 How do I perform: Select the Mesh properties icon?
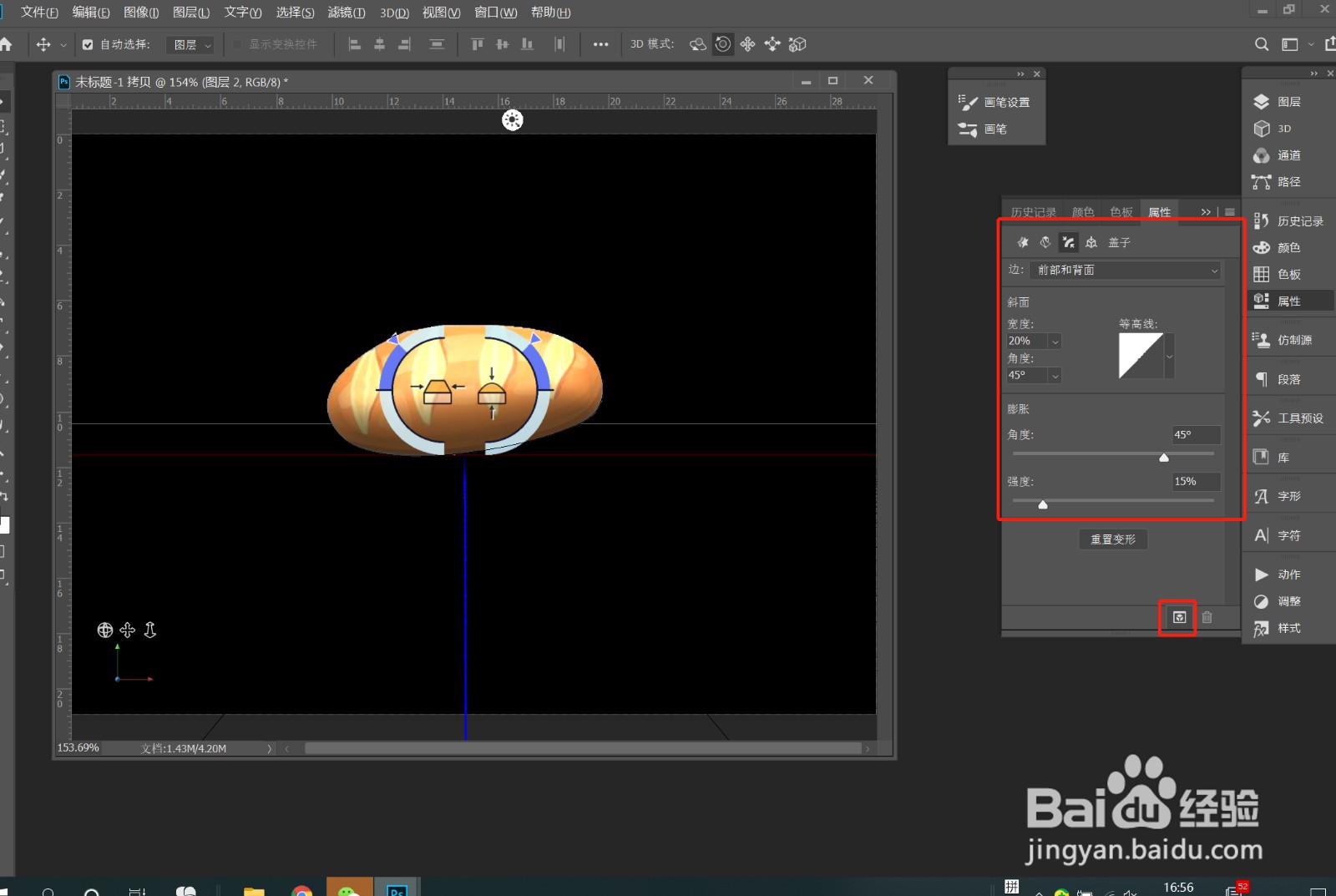coord(1023,242)
